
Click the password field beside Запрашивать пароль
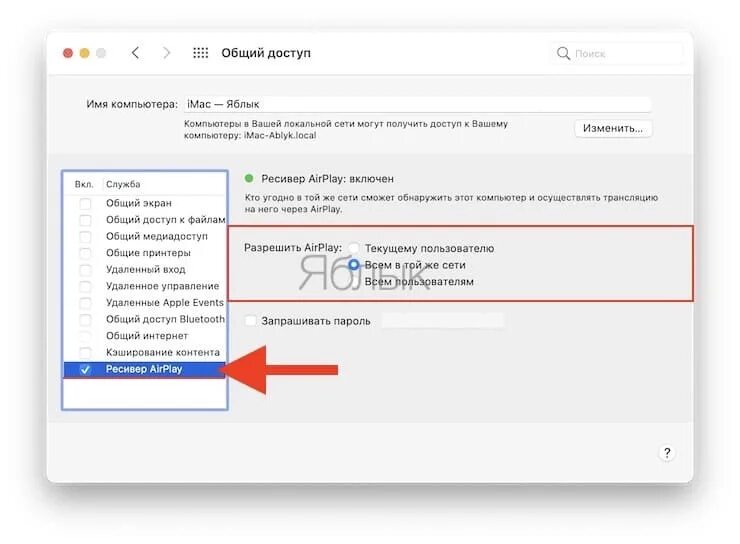coord(443,321)
